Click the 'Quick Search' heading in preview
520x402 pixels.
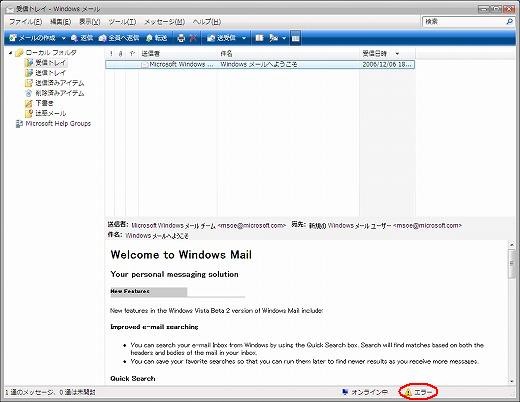pyautogui.click(x=133, y=379)
